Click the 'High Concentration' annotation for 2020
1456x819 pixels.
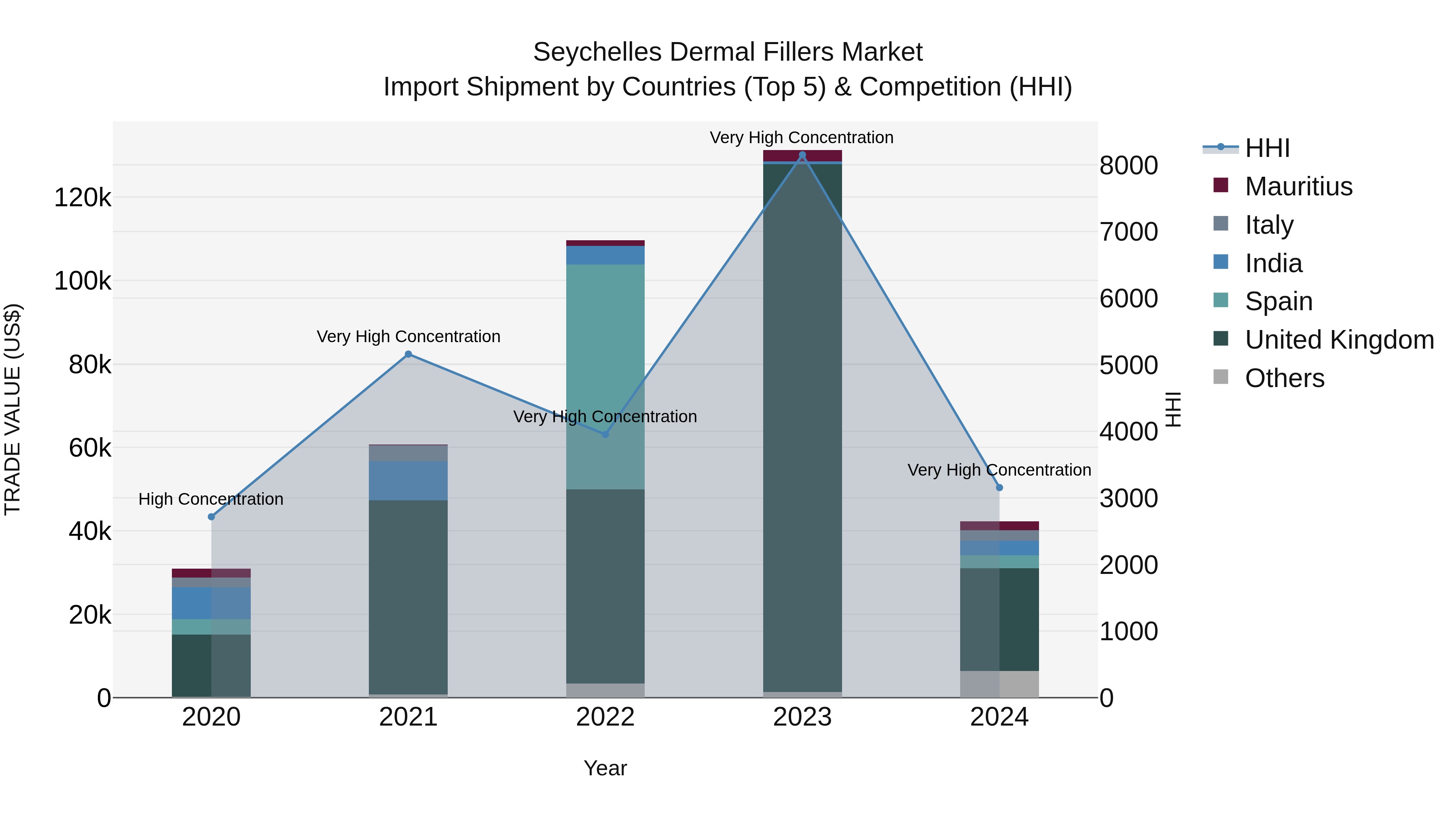pyautogui.click(x=211, y=499)
